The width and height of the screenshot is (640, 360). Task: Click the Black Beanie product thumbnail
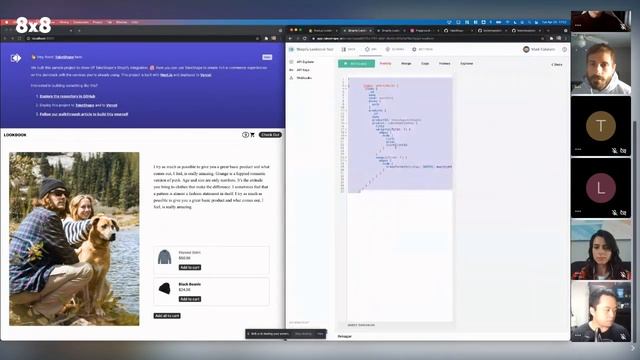(164, 289)
